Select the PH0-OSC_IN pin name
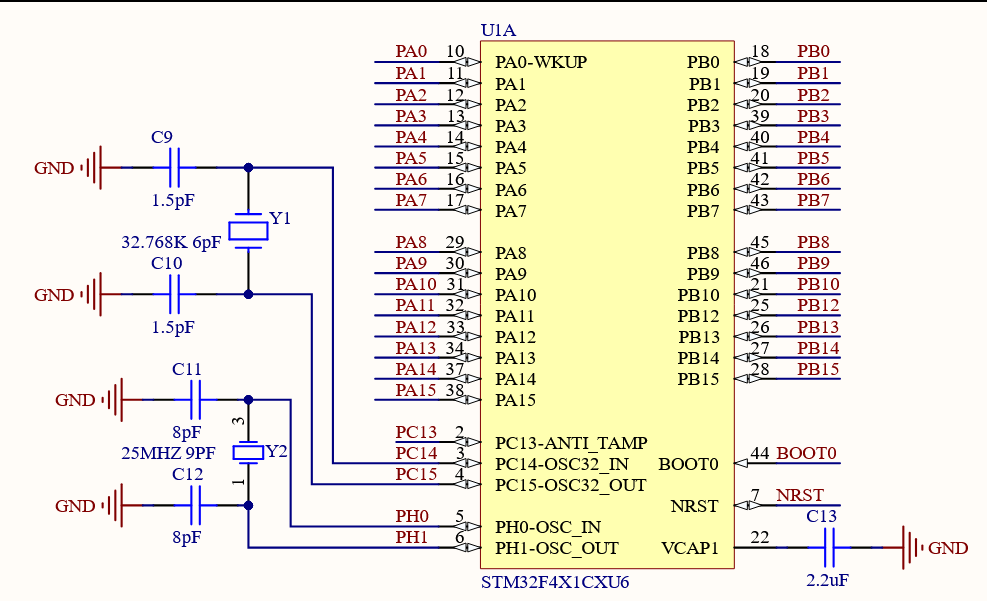The image size is (987, 601). [x=550, y=527]
